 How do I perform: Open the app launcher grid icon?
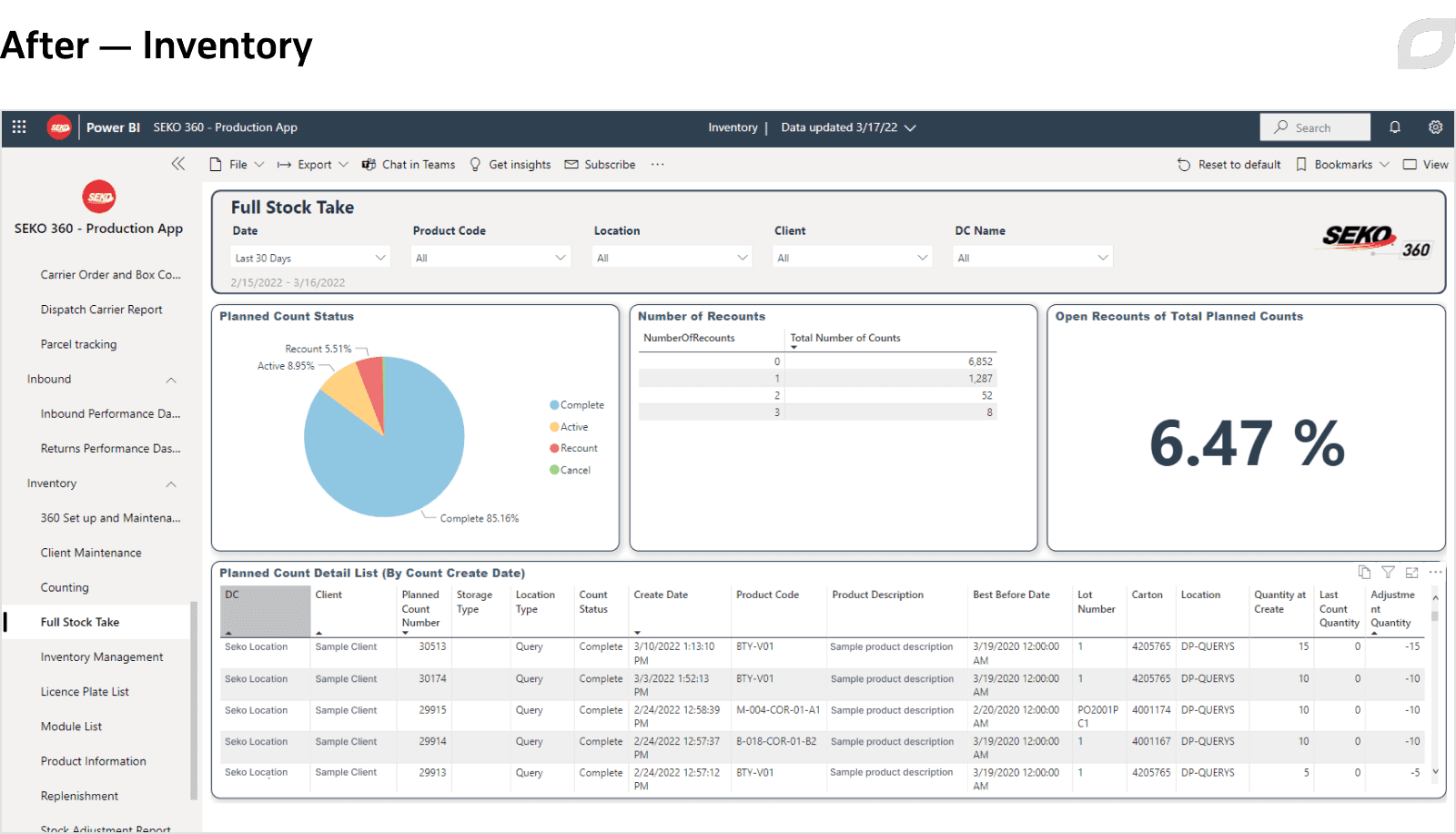click(19, 127)
